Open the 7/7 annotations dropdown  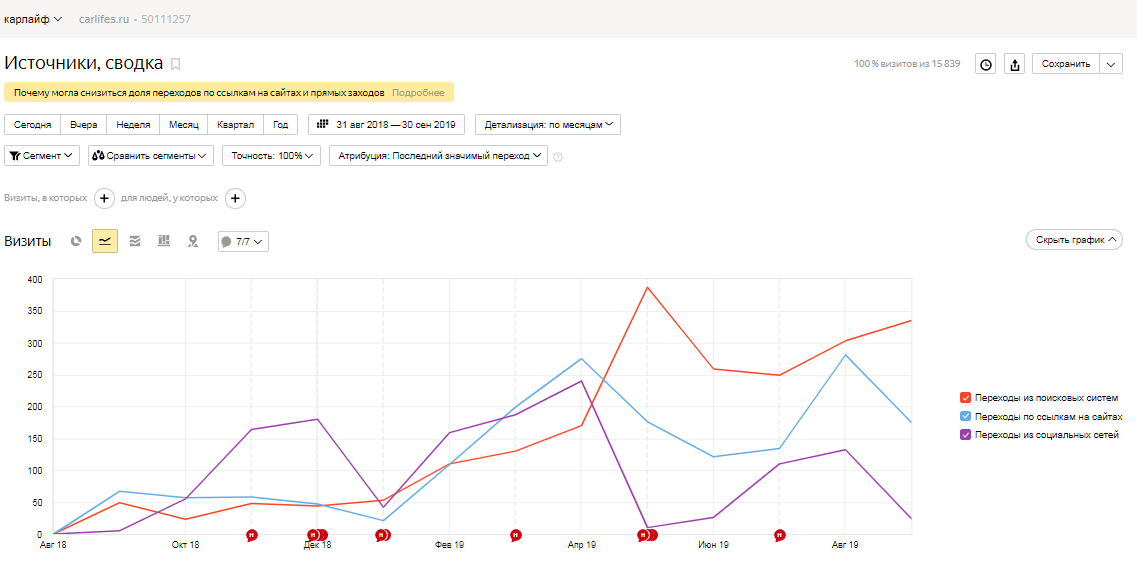tap(244, 241)
